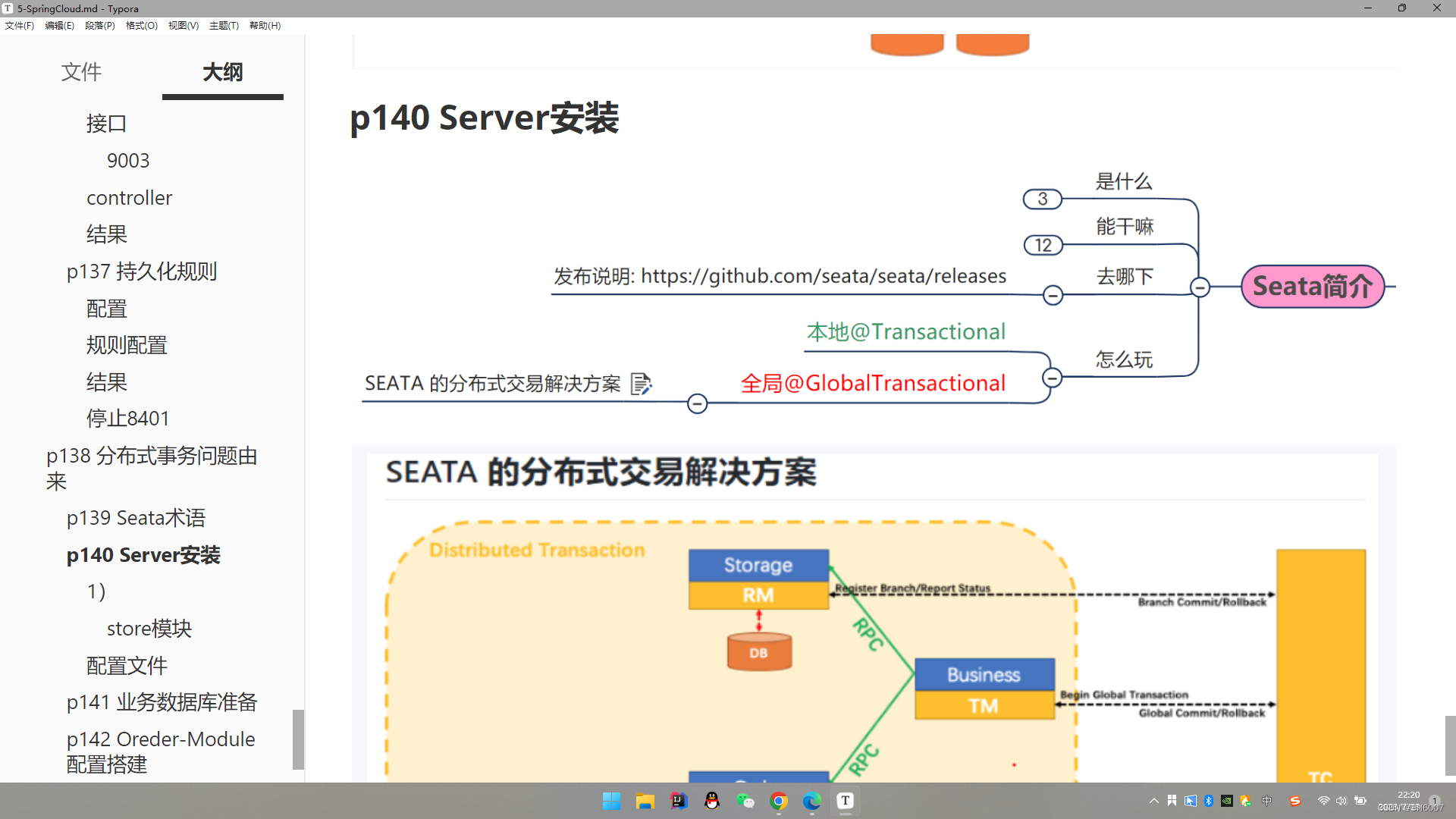Select p141 业务数据库准备 in the outline
The width and height of the screenshot is (1456, 819).
pyautogui.click(x=162, y=702)
